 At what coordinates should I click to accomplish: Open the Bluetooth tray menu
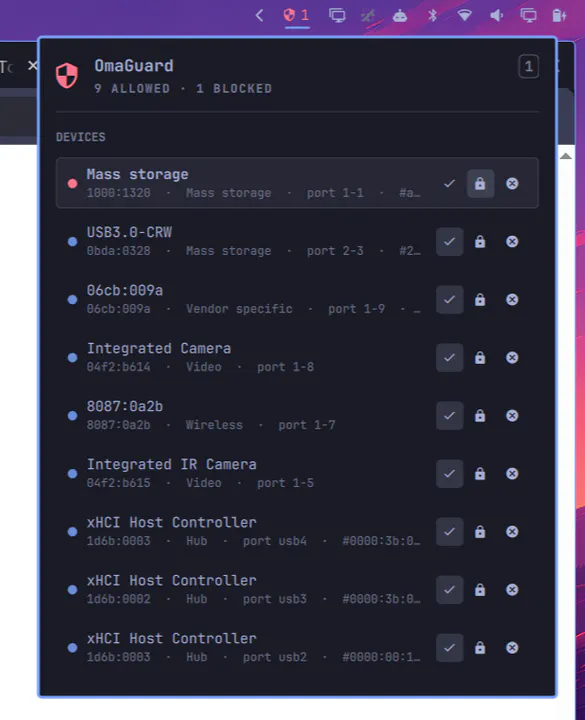(433, 15)
